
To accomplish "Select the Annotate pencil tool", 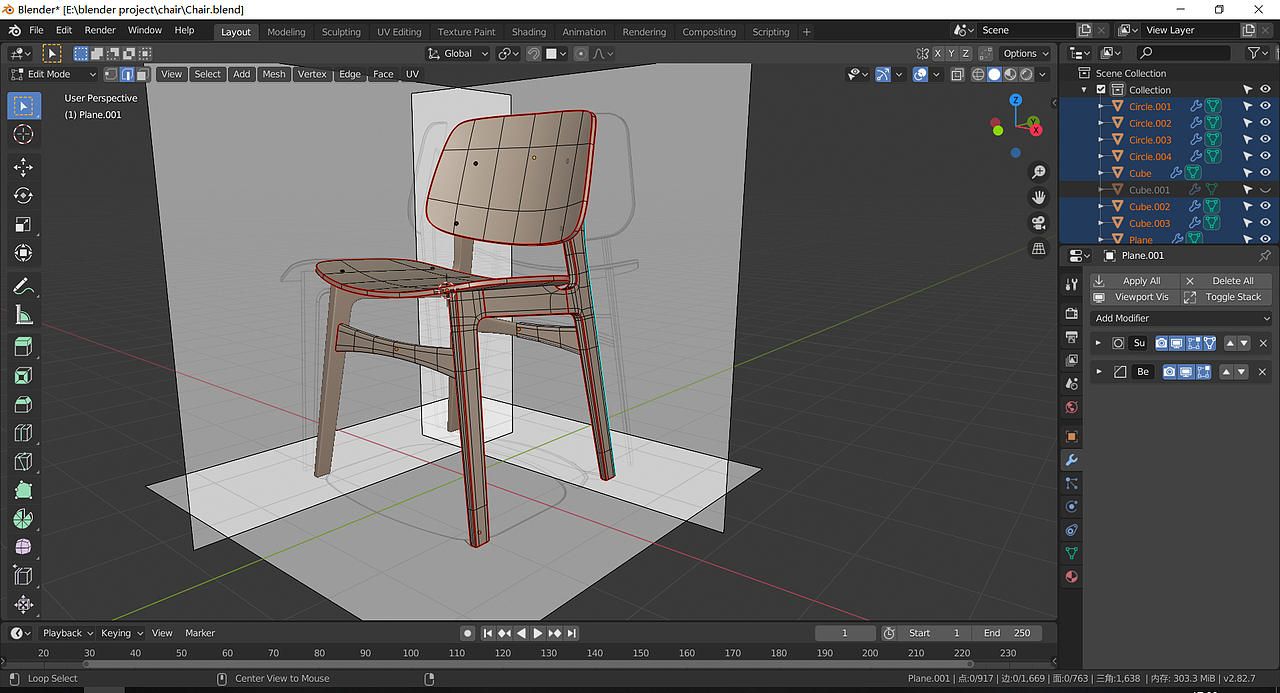I will coord(24,287).
